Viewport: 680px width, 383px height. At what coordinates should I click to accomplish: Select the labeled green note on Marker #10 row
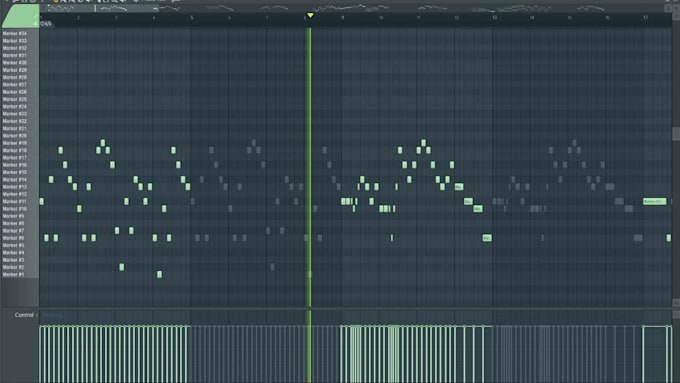[477, 209]
